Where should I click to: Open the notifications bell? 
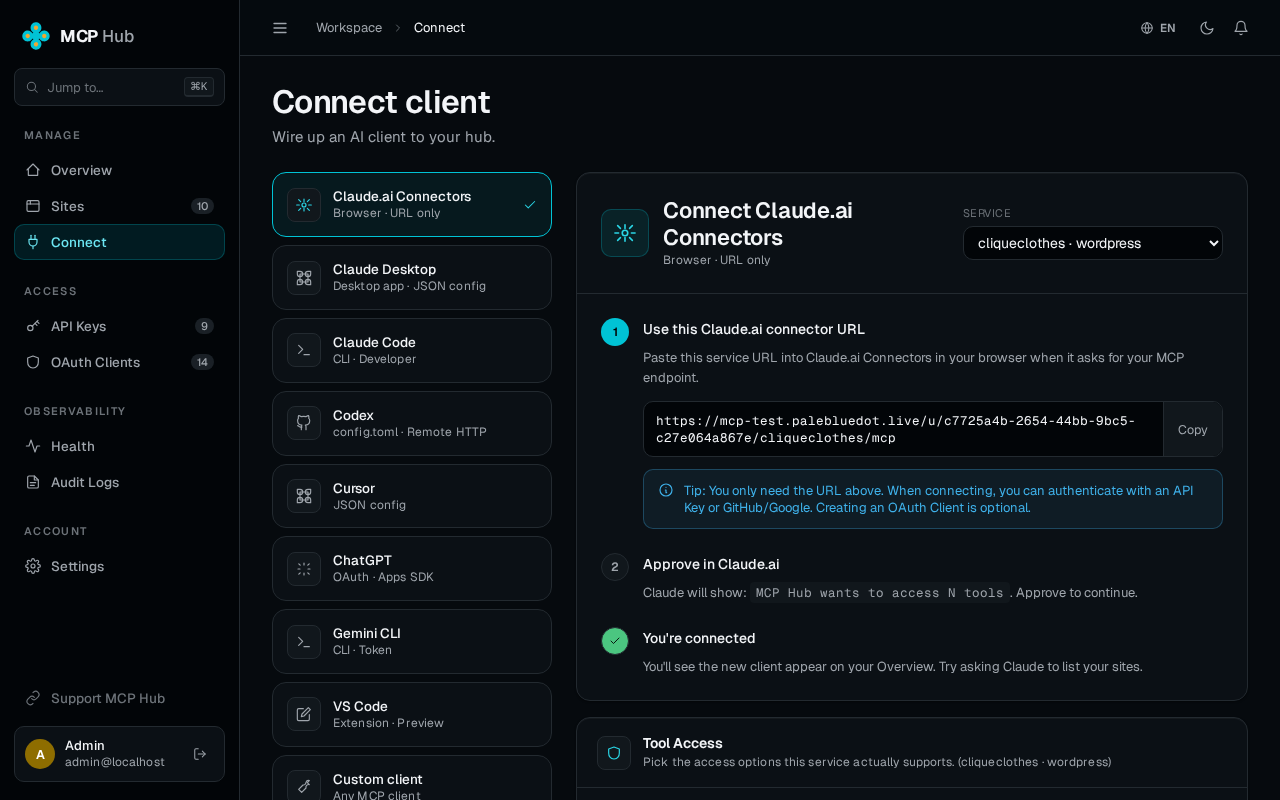[1241, 28]
